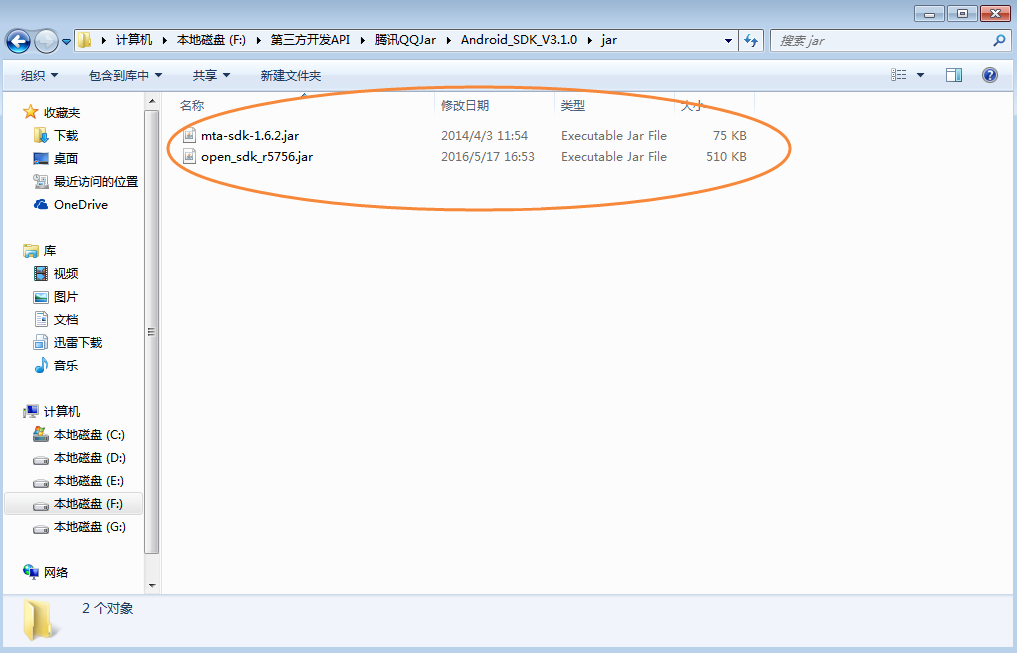The width and height of the screenshot is (1017, 653).
Task: Click the date 2016/5/17 16:53
Action: coord(488,156)
